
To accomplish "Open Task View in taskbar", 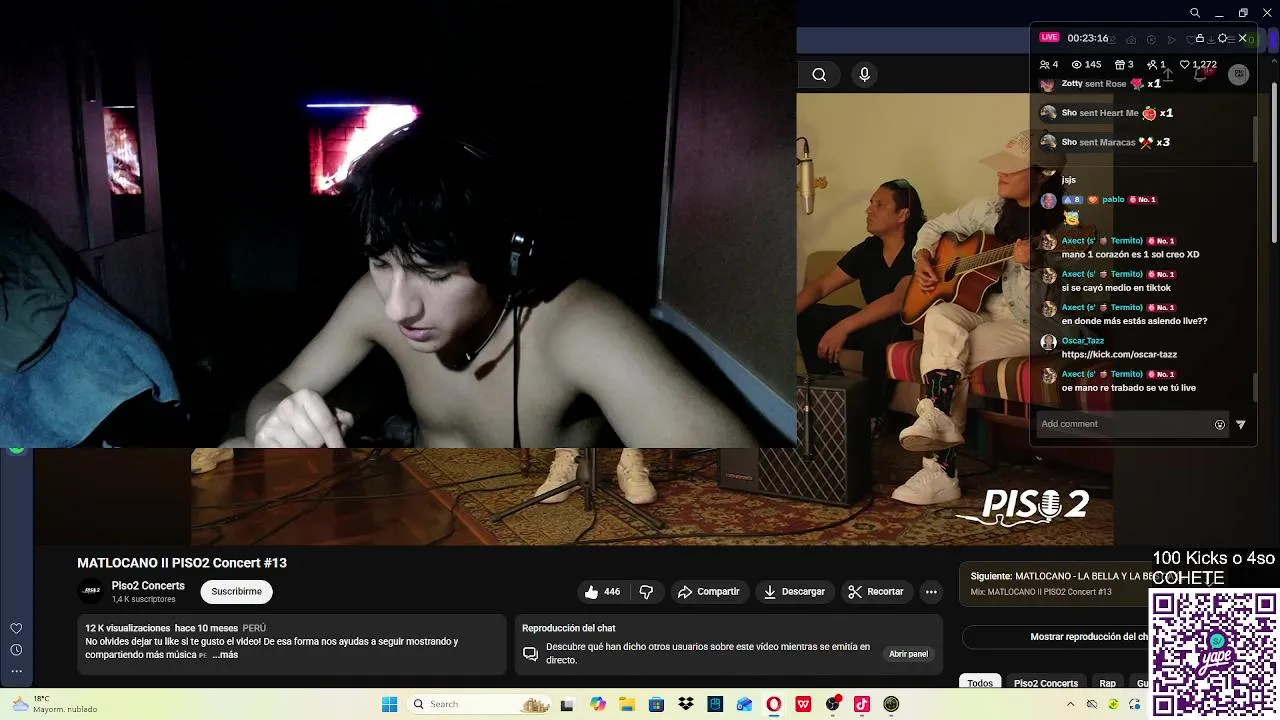I will pyautogui.click(x=567, y=704).
